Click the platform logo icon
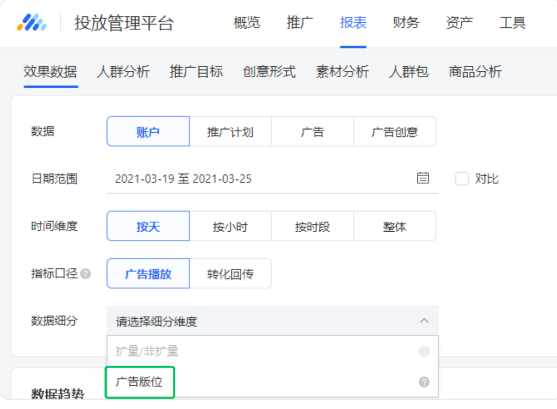Screen dimensions: 557x409 pyautogui.click(x=32, y=22)
